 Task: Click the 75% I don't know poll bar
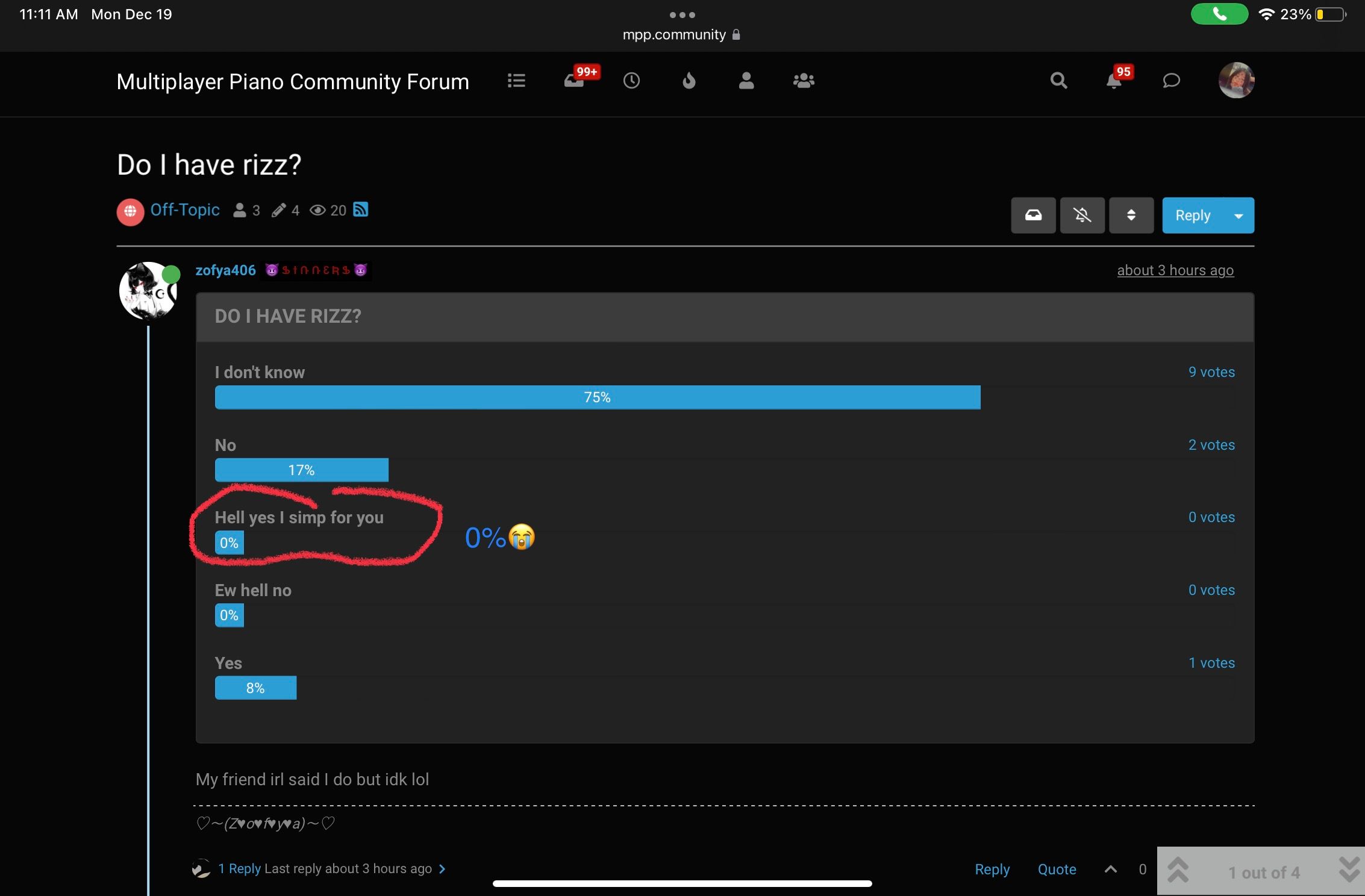click(x=597, y=397)
